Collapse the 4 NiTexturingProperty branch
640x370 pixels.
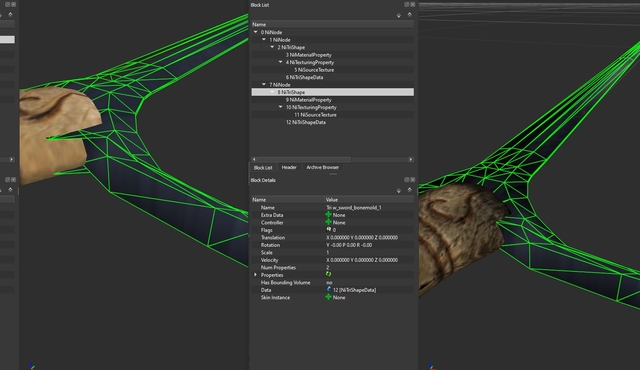tap(280, 62)
